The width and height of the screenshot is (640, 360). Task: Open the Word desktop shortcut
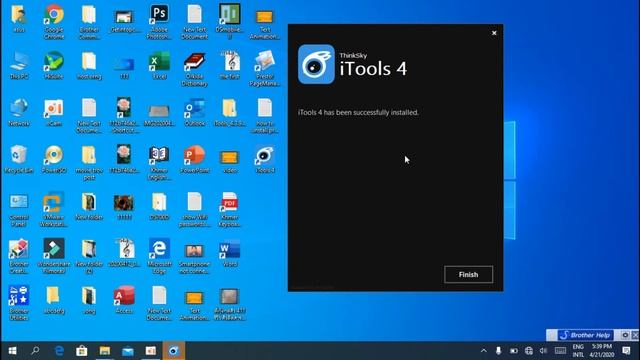229,253
